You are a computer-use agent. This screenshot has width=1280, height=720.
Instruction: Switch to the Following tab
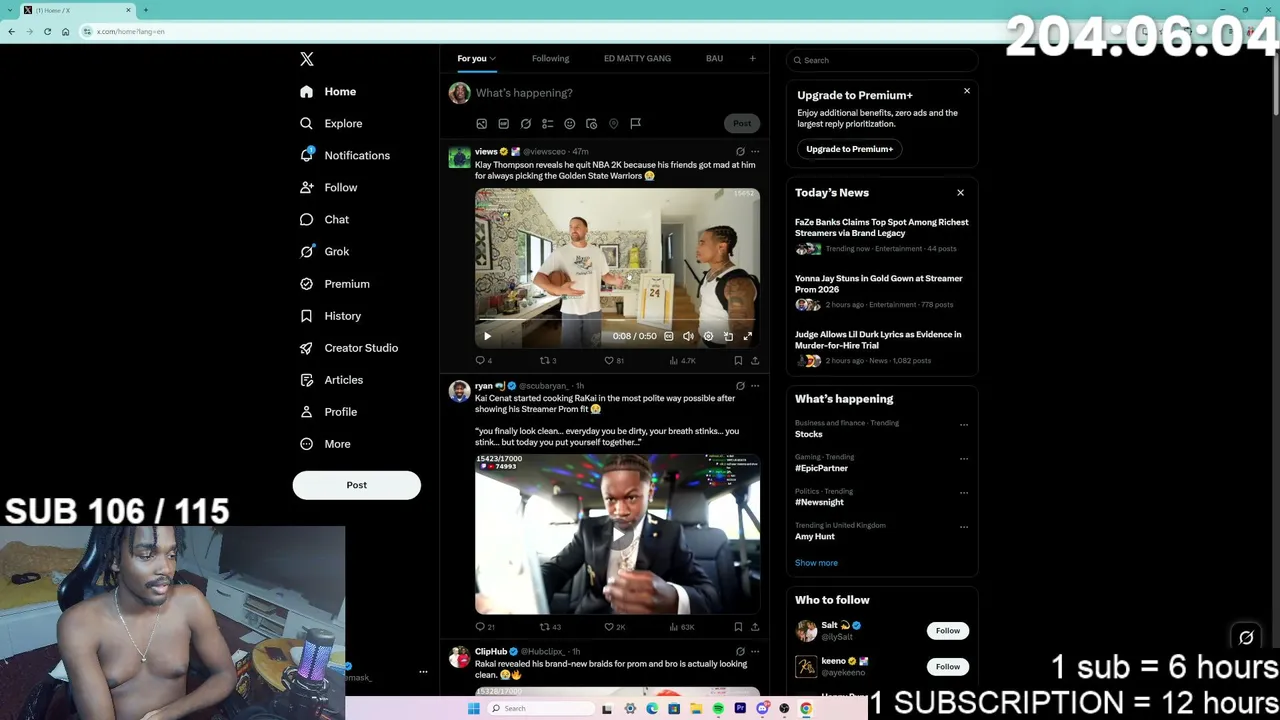click(550, 58)
